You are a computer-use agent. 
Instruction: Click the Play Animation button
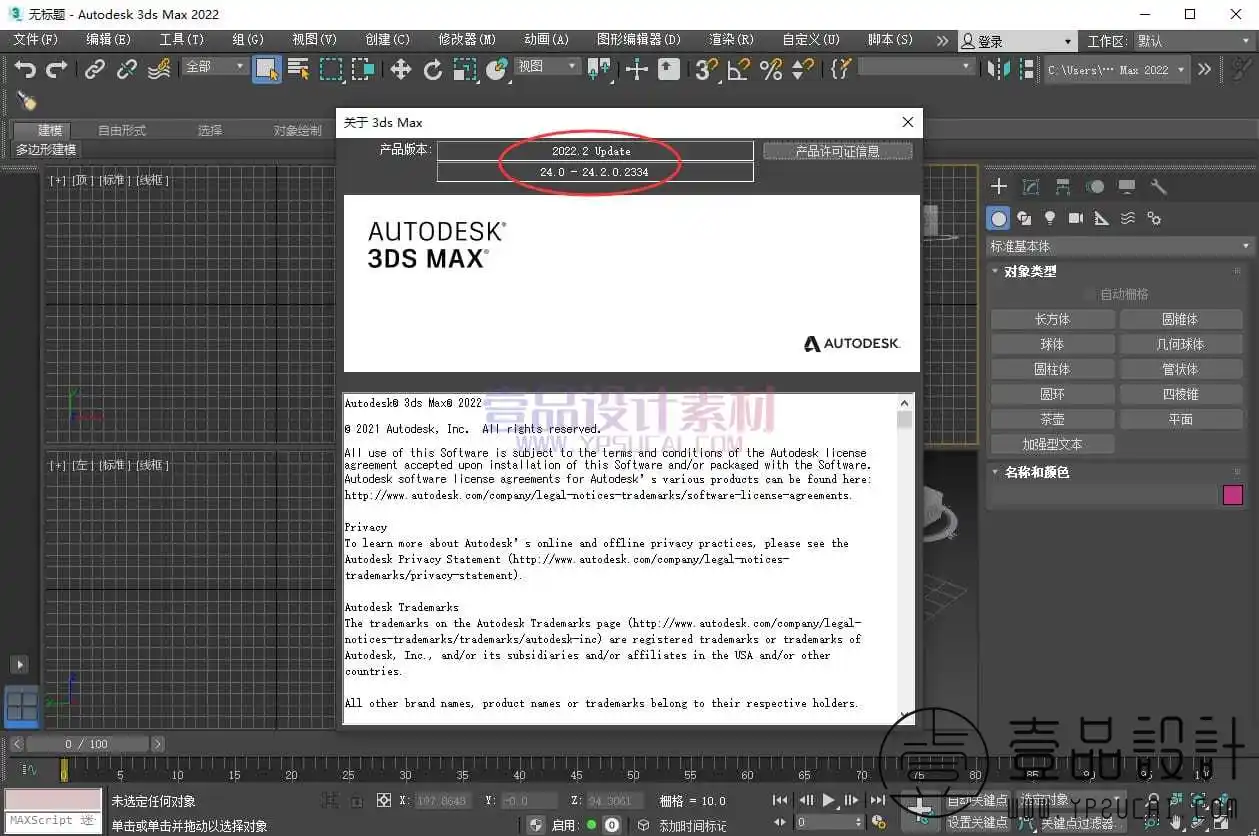pos(829,800)
